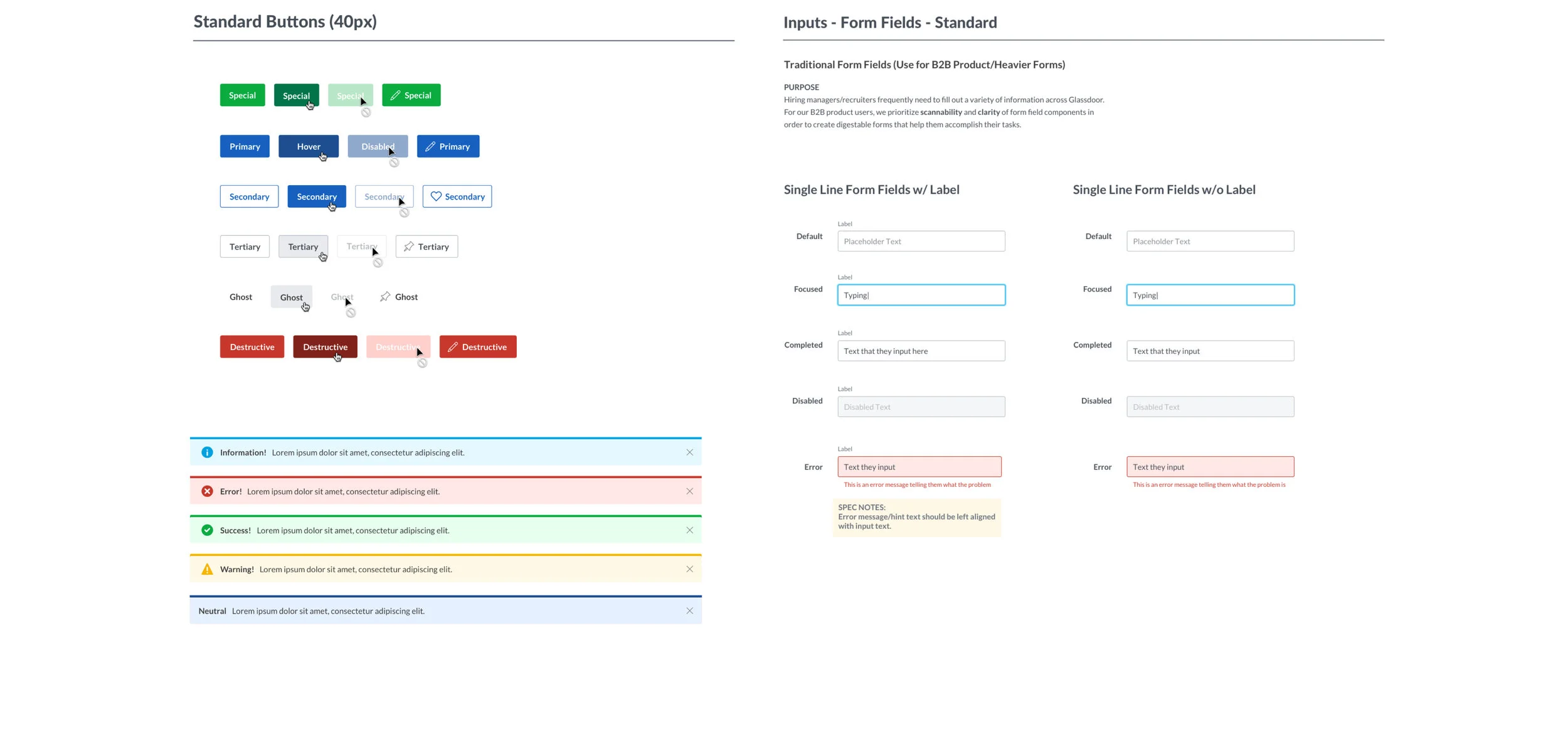The width and height of the screenshot is (1568, 736).
Task: Click the 'Text that they input here' field
Action: click(x=921, y=351)
